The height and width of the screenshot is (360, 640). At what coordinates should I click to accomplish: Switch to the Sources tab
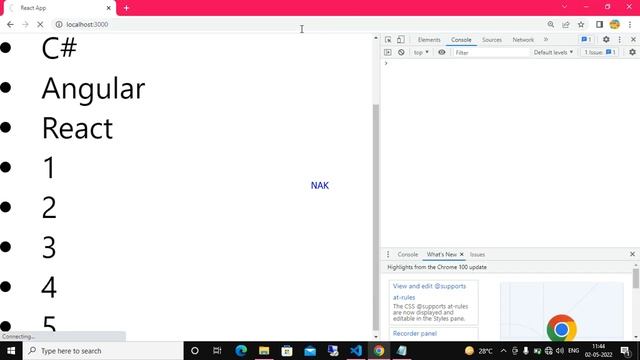492,40
